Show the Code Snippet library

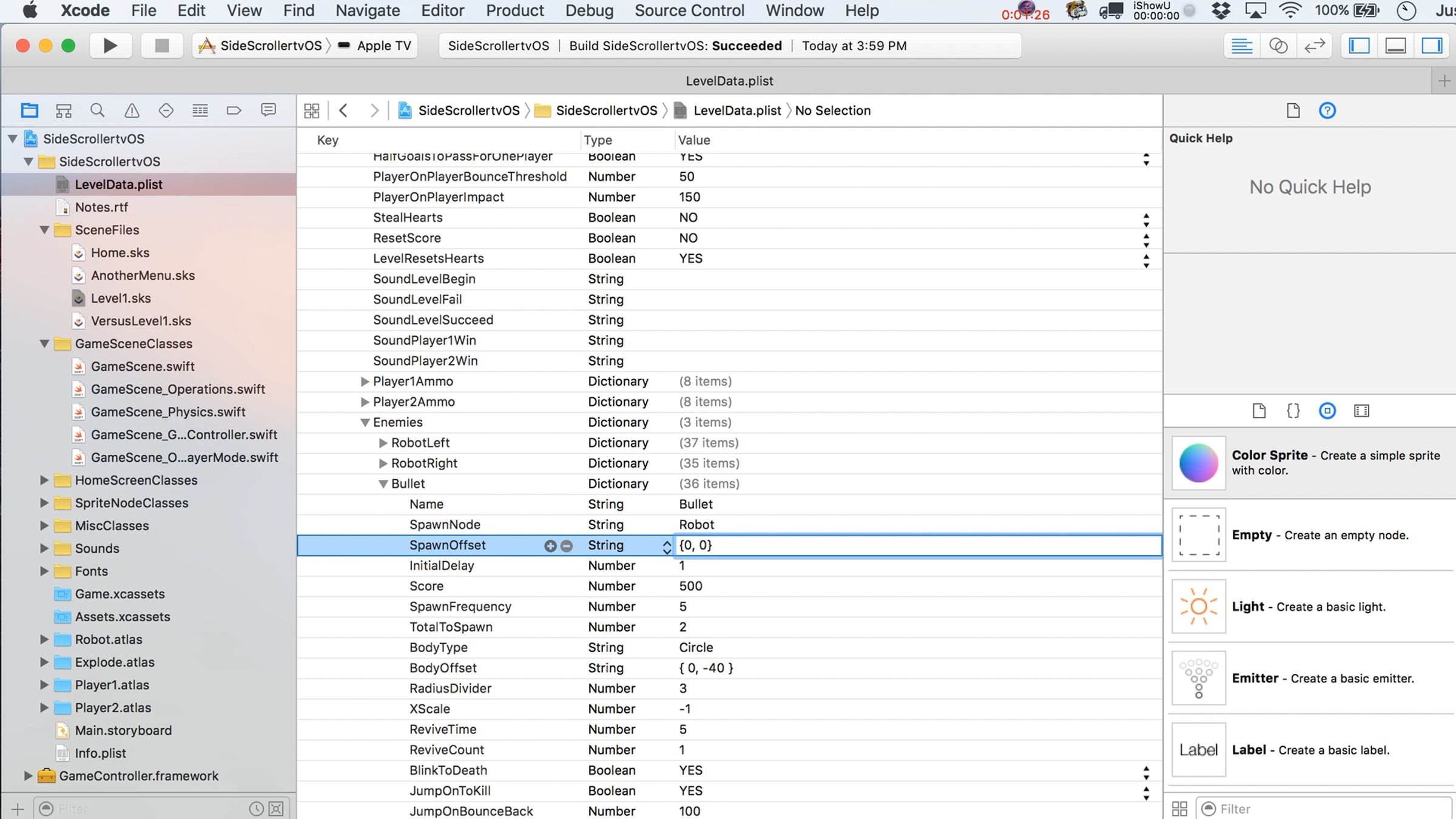point(1293,411)
